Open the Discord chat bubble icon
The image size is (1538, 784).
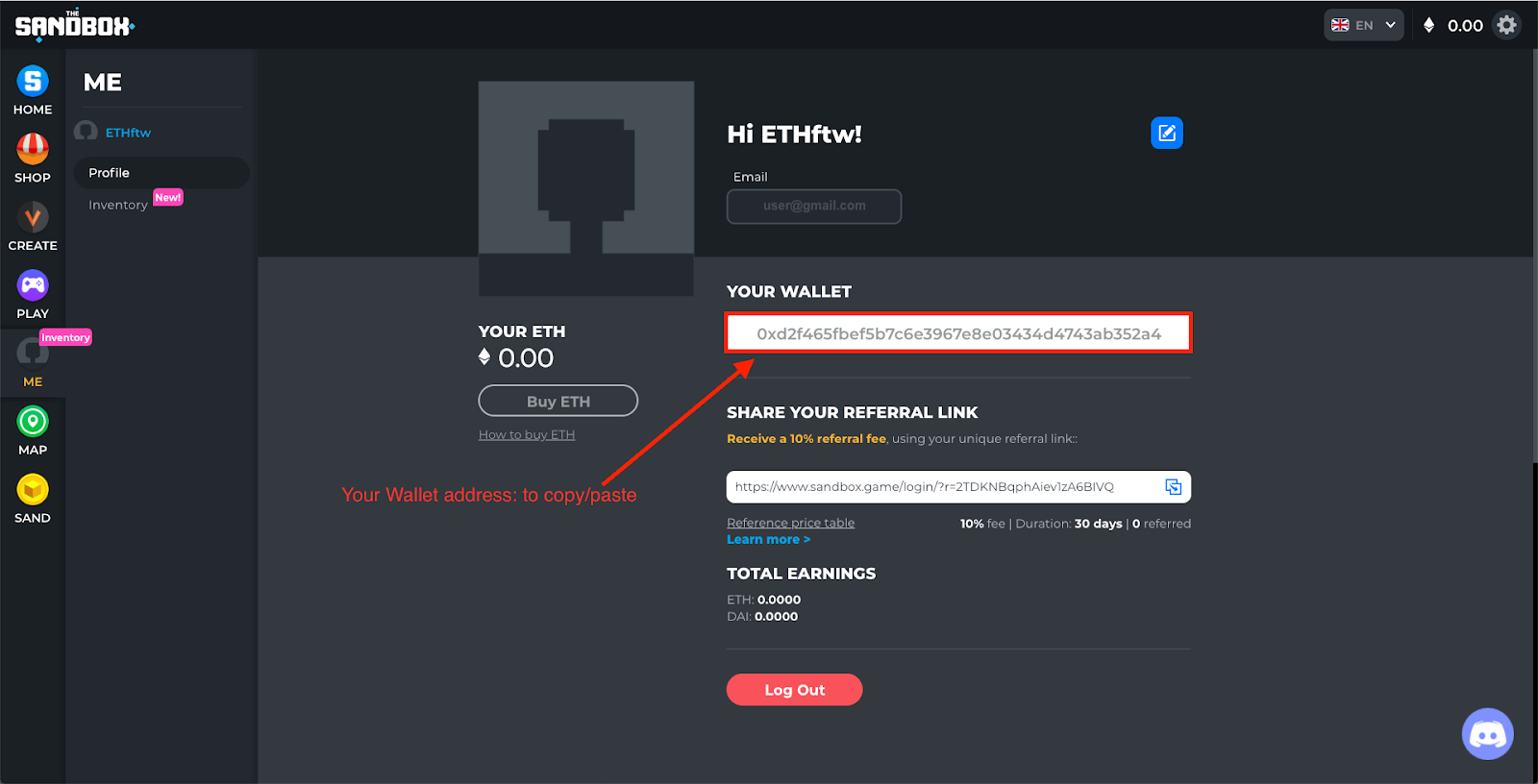[x=1488, y=734]
